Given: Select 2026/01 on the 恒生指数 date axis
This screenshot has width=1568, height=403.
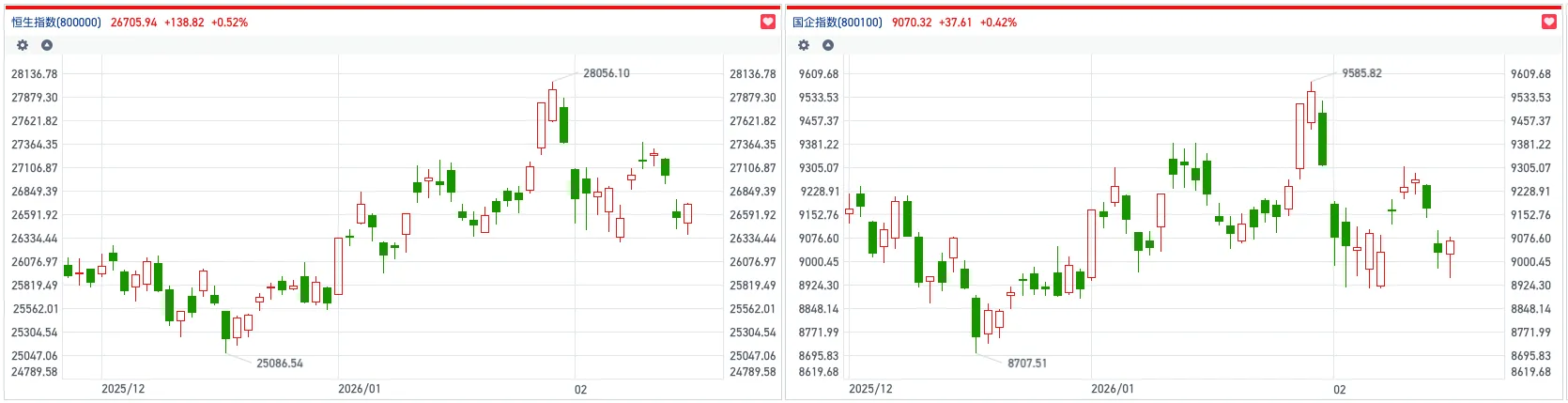Looking at the screenshot, I should click(360, 389).
